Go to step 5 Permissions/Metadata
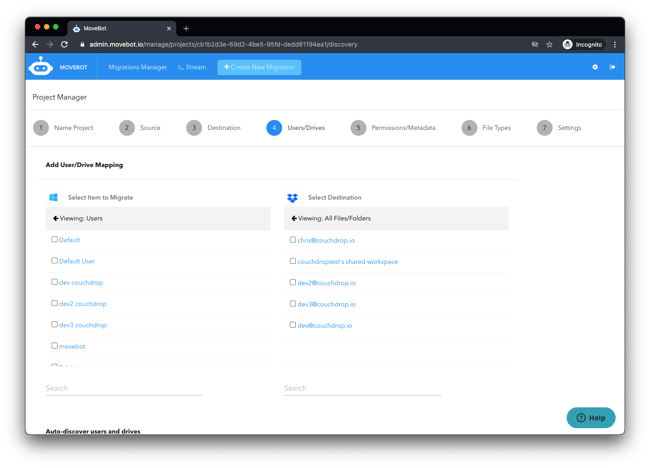Screen dimensions: 650x468 [358, 128]
